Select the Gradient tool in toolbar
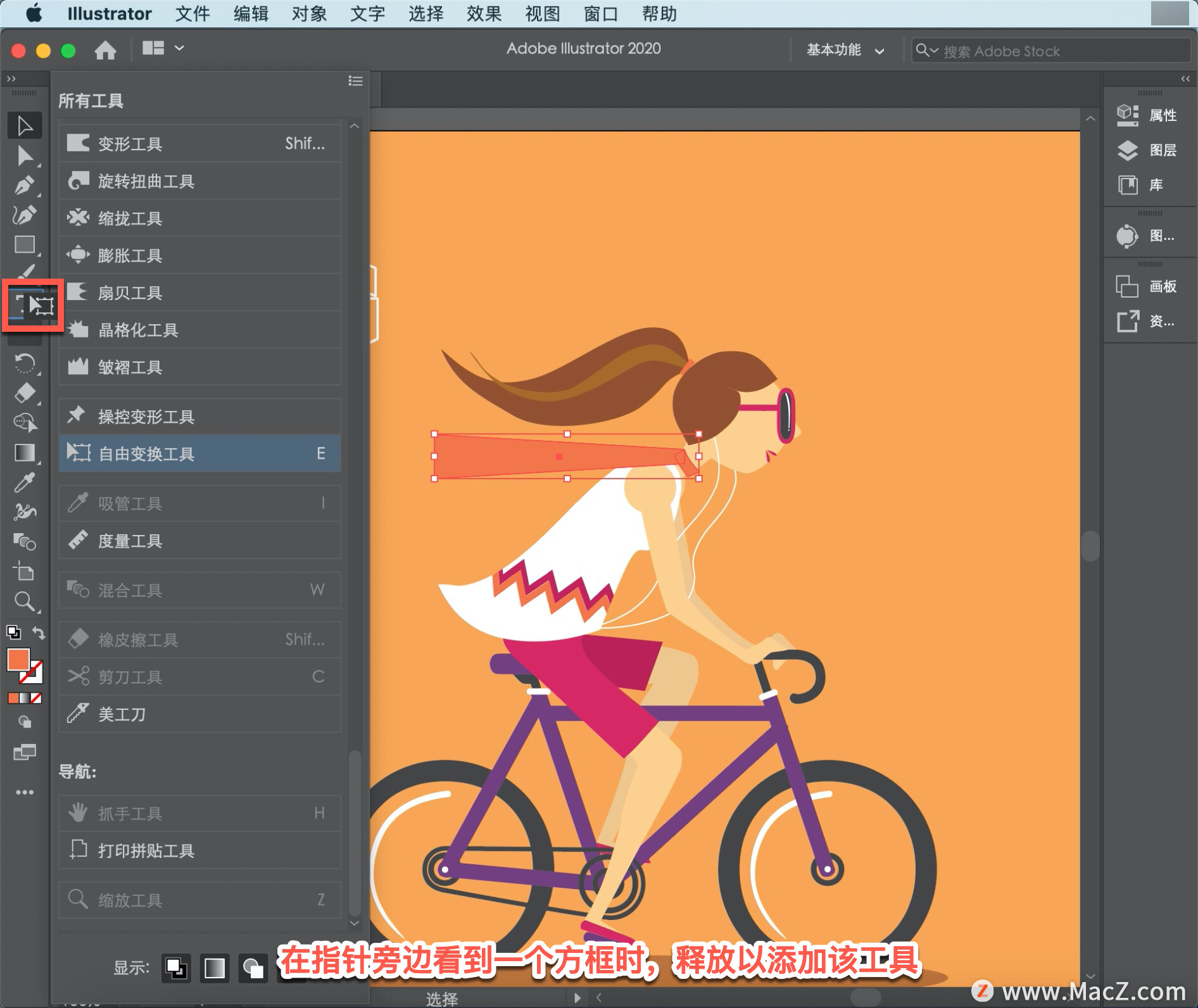 pyautogui.click(x=25, y=453)
